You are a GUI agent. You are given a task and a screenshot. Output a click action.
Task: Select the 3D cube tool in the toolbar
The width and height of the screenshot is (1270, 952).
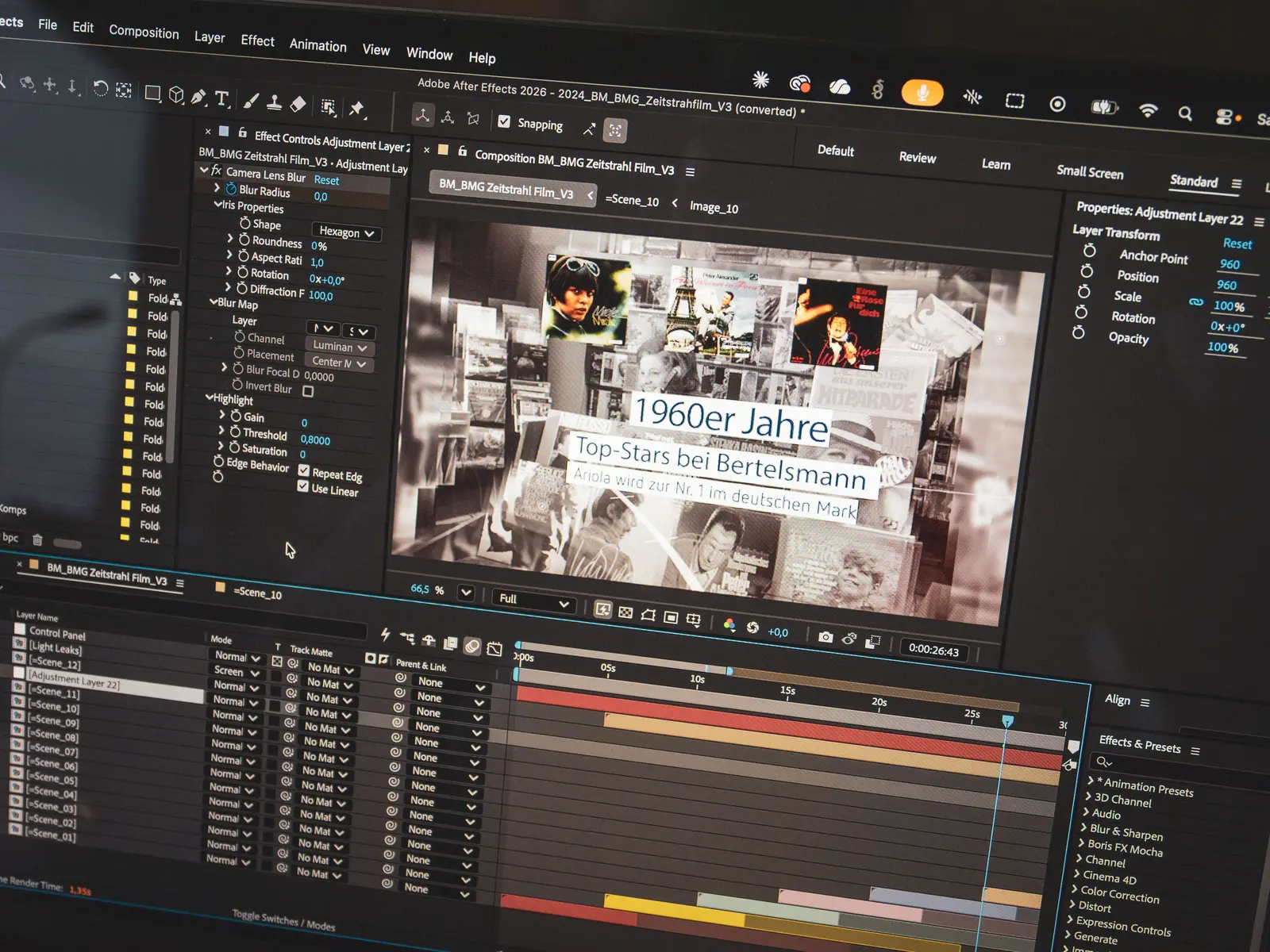176,96
